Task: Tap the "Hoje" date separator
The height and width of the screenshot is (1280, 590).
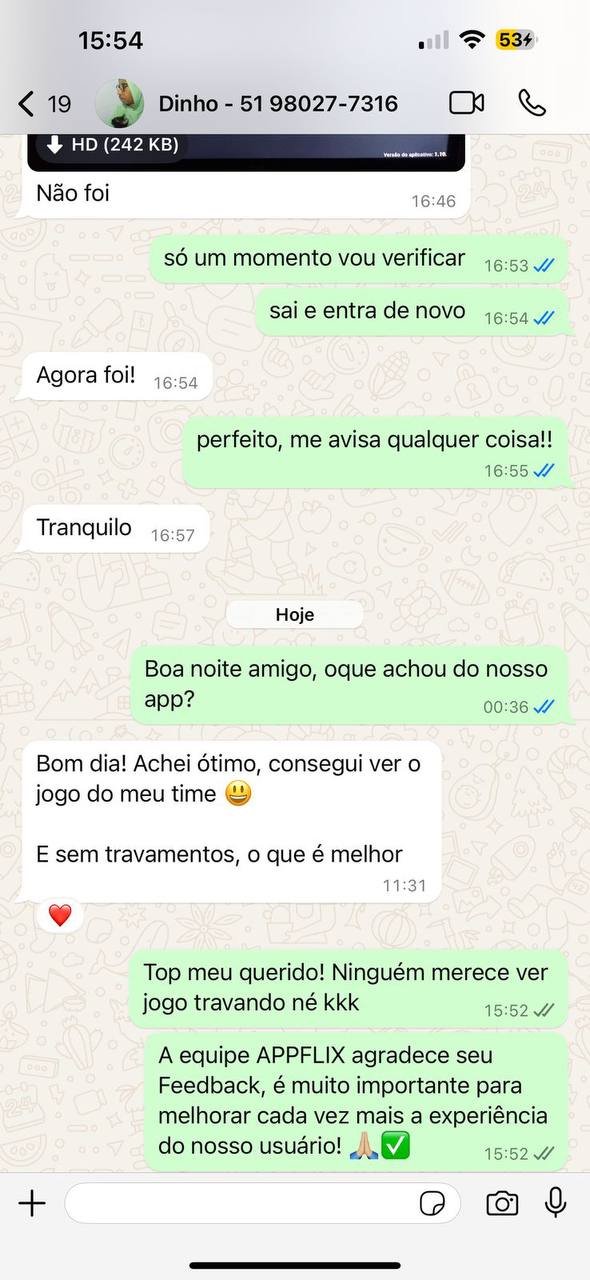Action: coord(295,615)
